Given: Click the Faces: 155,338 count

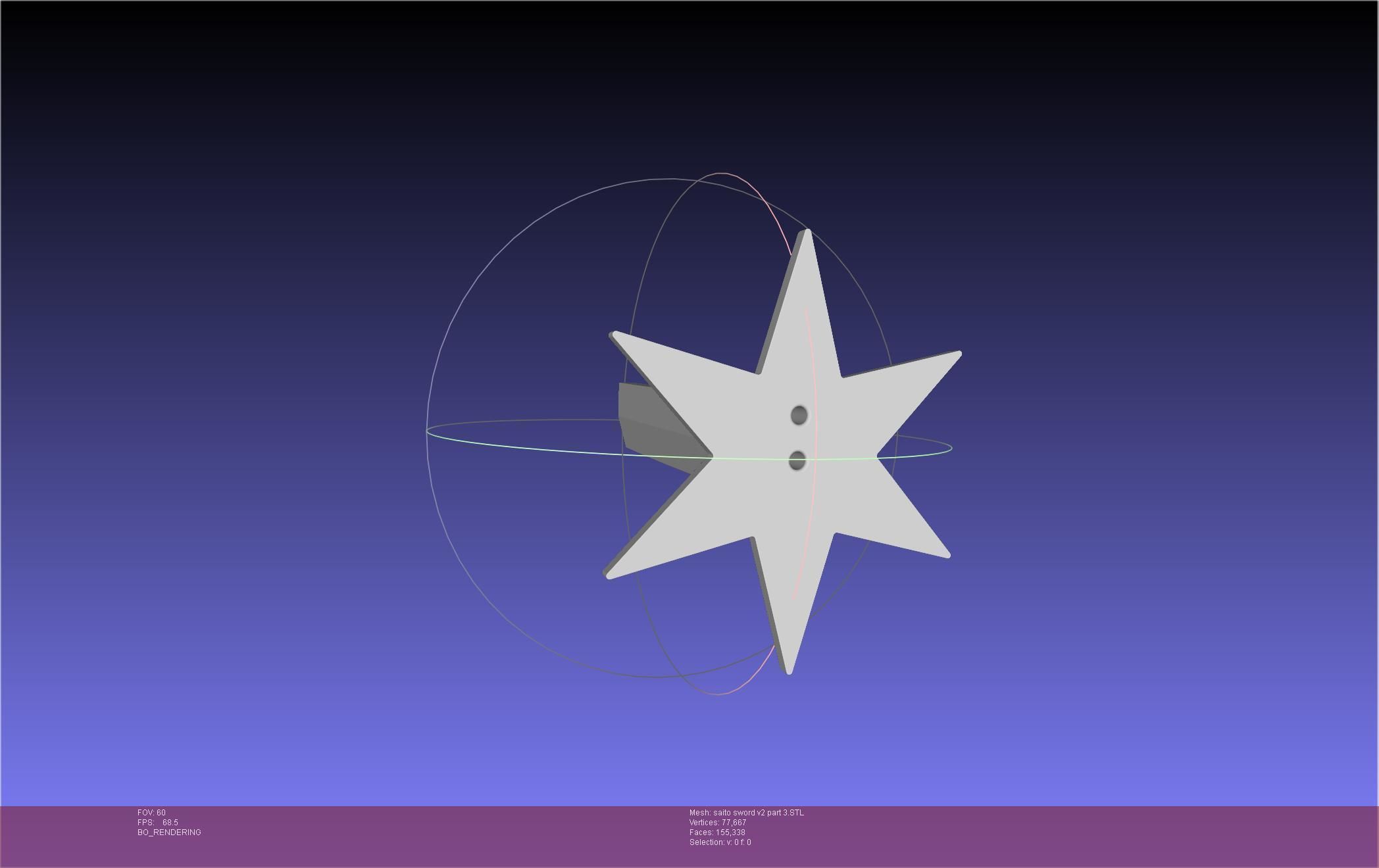Looking at the screenshot, I should click(716, 832).
